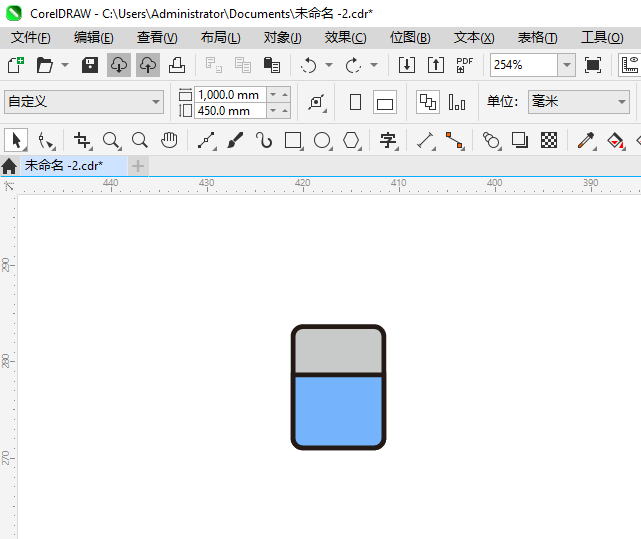
Task: Select the Transparency checkerboard tool
Action: click(x=549, y=140)
